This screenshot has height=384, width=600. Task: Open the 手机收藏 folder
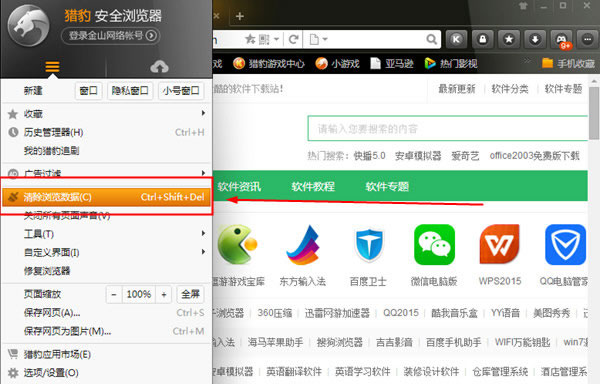[x=568, y=63]
